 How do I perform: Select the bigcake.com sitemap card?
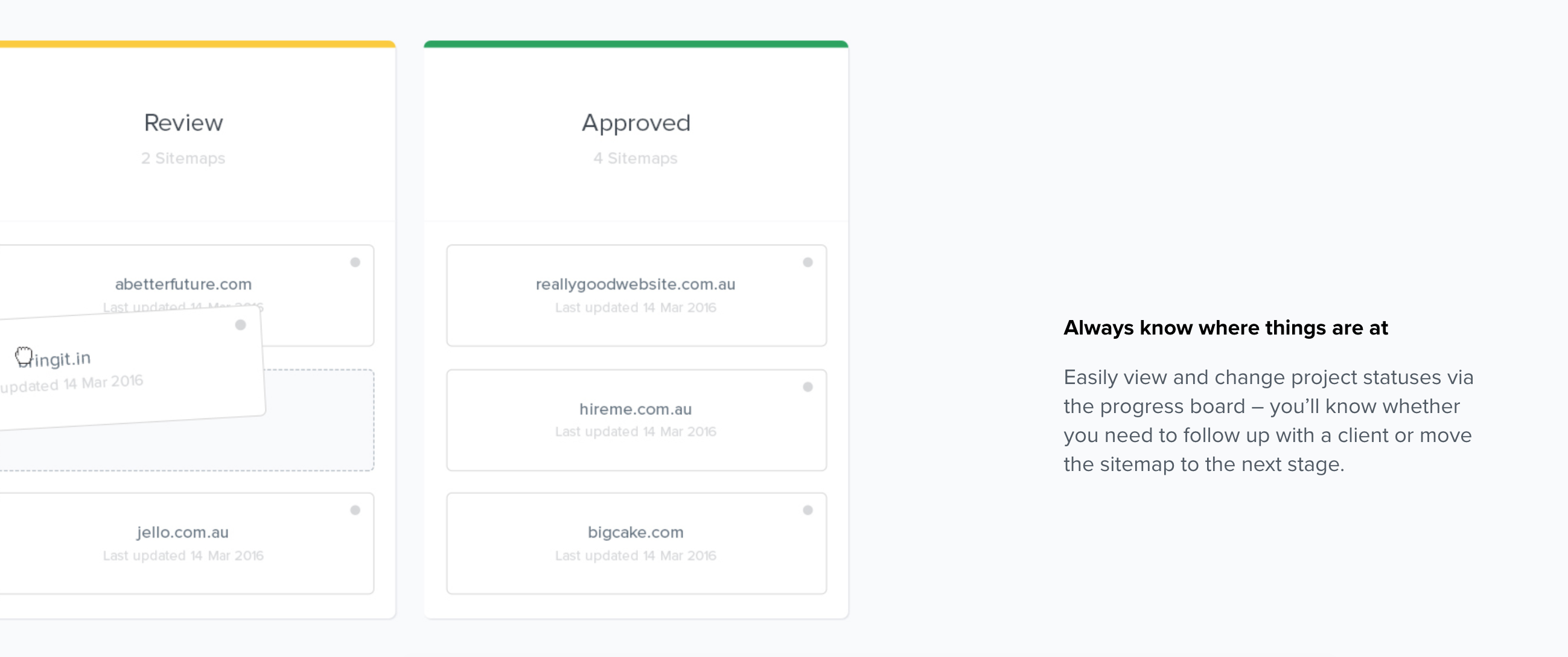pyautogui.click(x=636, y=533)
